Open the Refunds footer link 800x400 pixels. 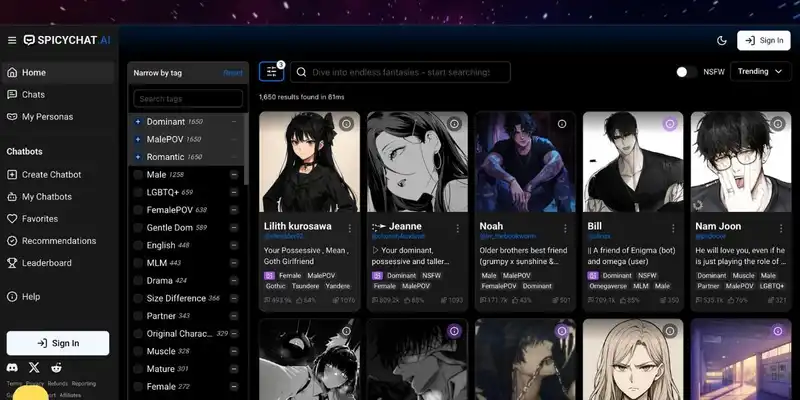(58, 384)
